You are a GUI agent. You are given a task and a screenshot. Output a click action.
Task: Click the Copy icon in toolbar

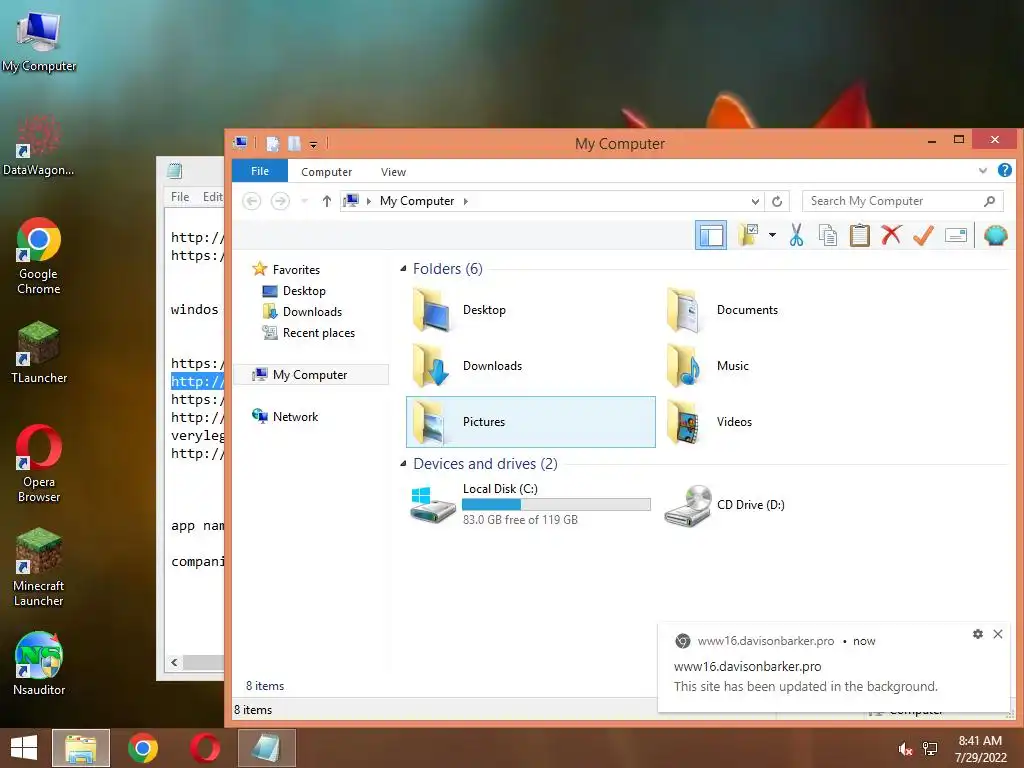tap(827, 235)
